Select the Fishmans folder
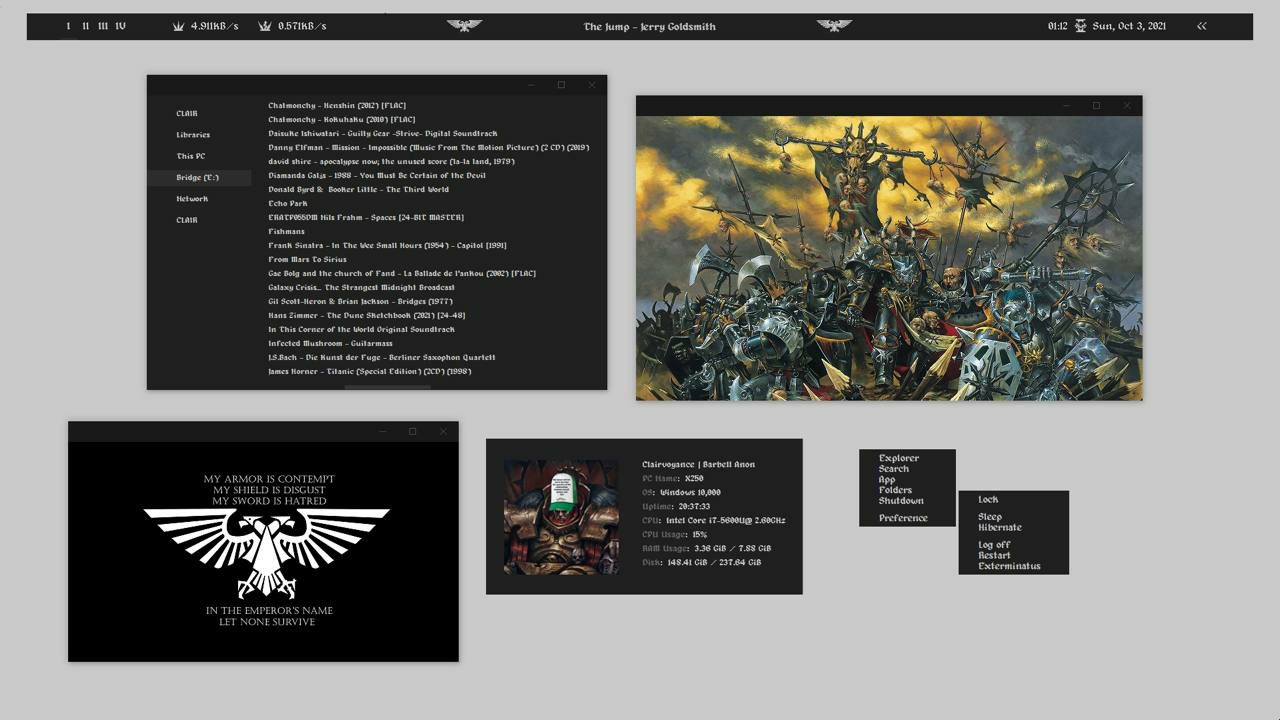This screenshot has height=720, width=1280. (x=286, y=231)
